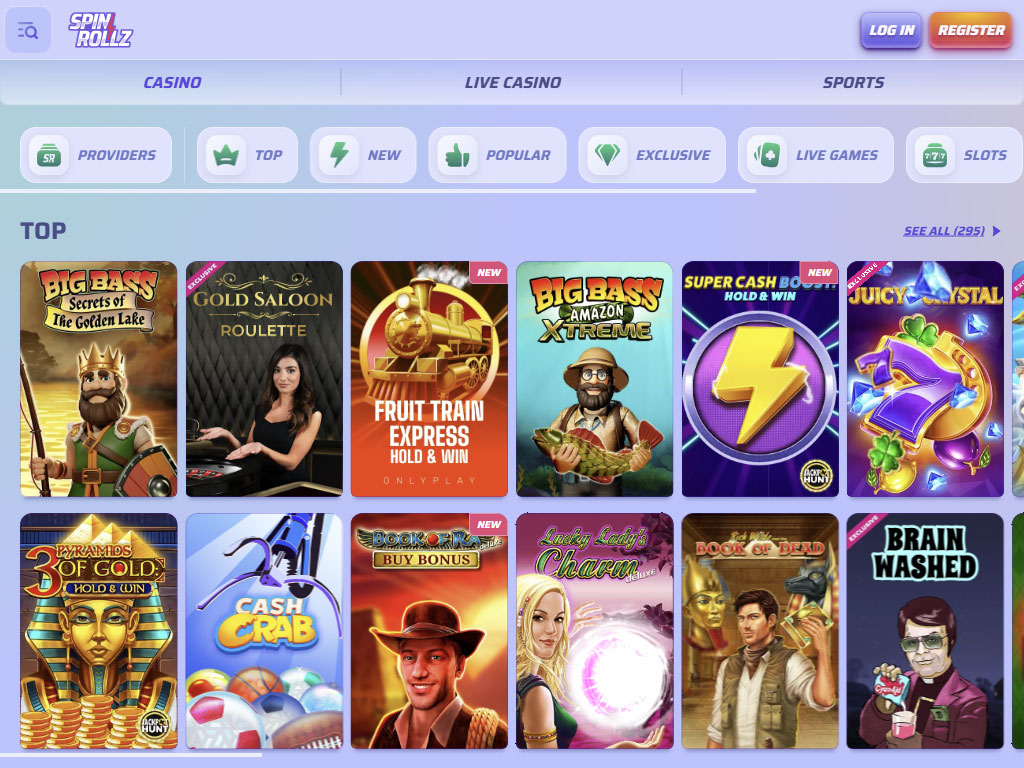Open the Sports tab
The height and width of the screenshot is (768, 1024).
click(x=853, y=82)
